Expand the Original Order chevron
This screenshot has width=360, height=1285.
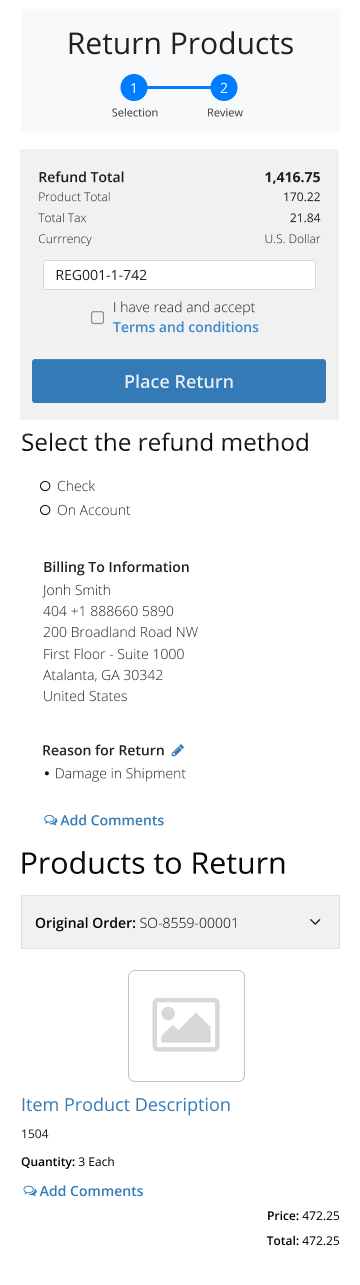tap(315, 922)
